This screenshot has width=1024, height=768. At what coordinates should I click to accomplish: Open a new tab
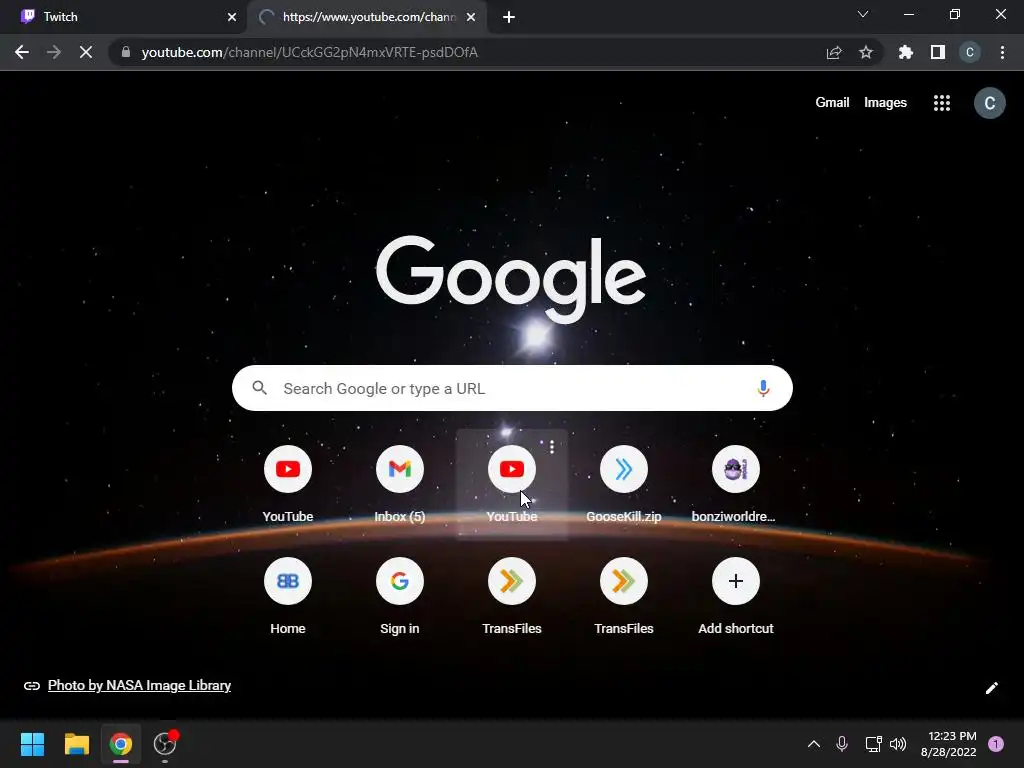coord(509,17)
